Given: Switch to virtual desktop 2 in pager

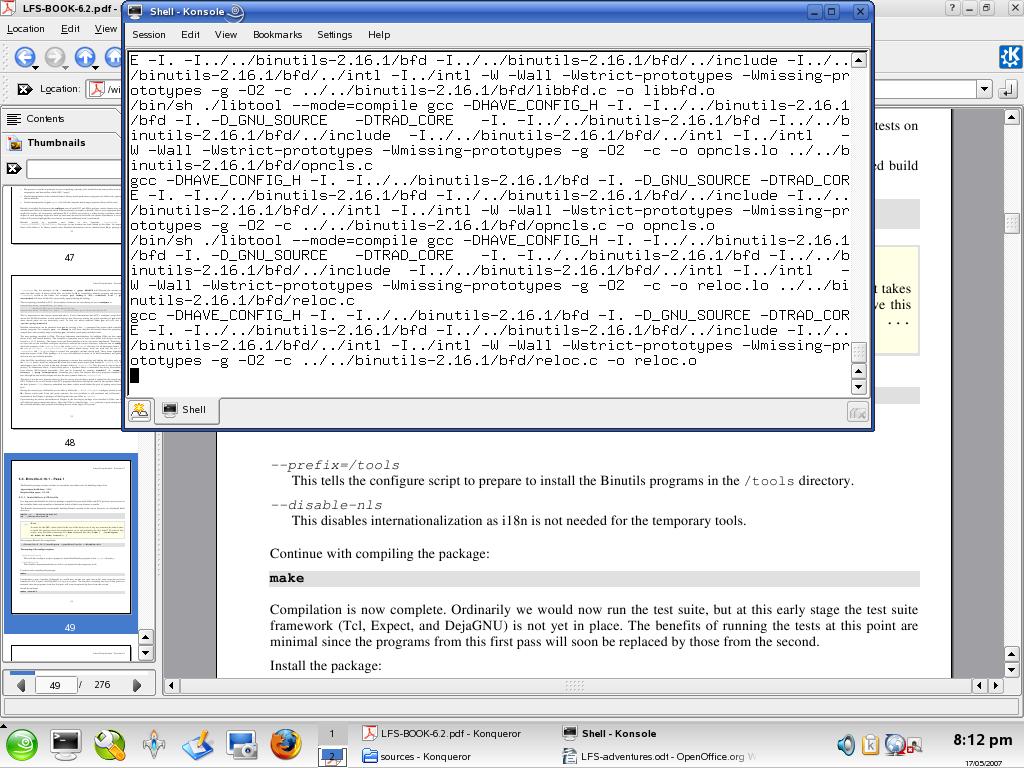Looking at the screenshot, I should point(331,757).
